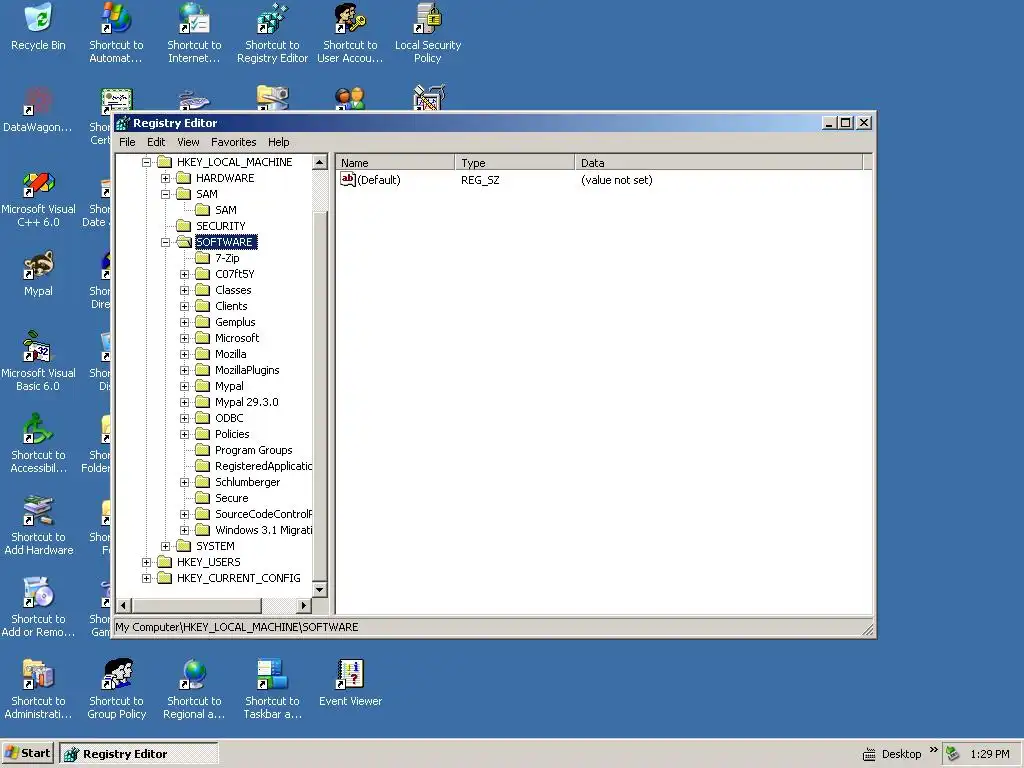Select the Program Groups key
The height and width of the screenshot is (768, 1024).
click(x=253, y=450)
